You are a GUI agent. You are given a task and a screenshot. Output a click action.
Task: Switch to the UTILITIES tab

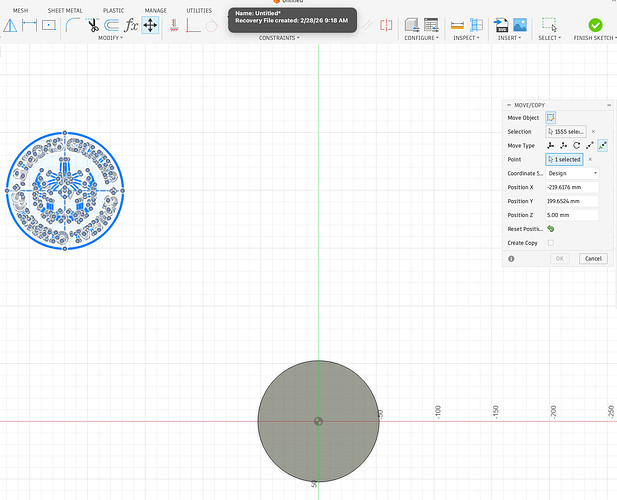click(199, 11)
